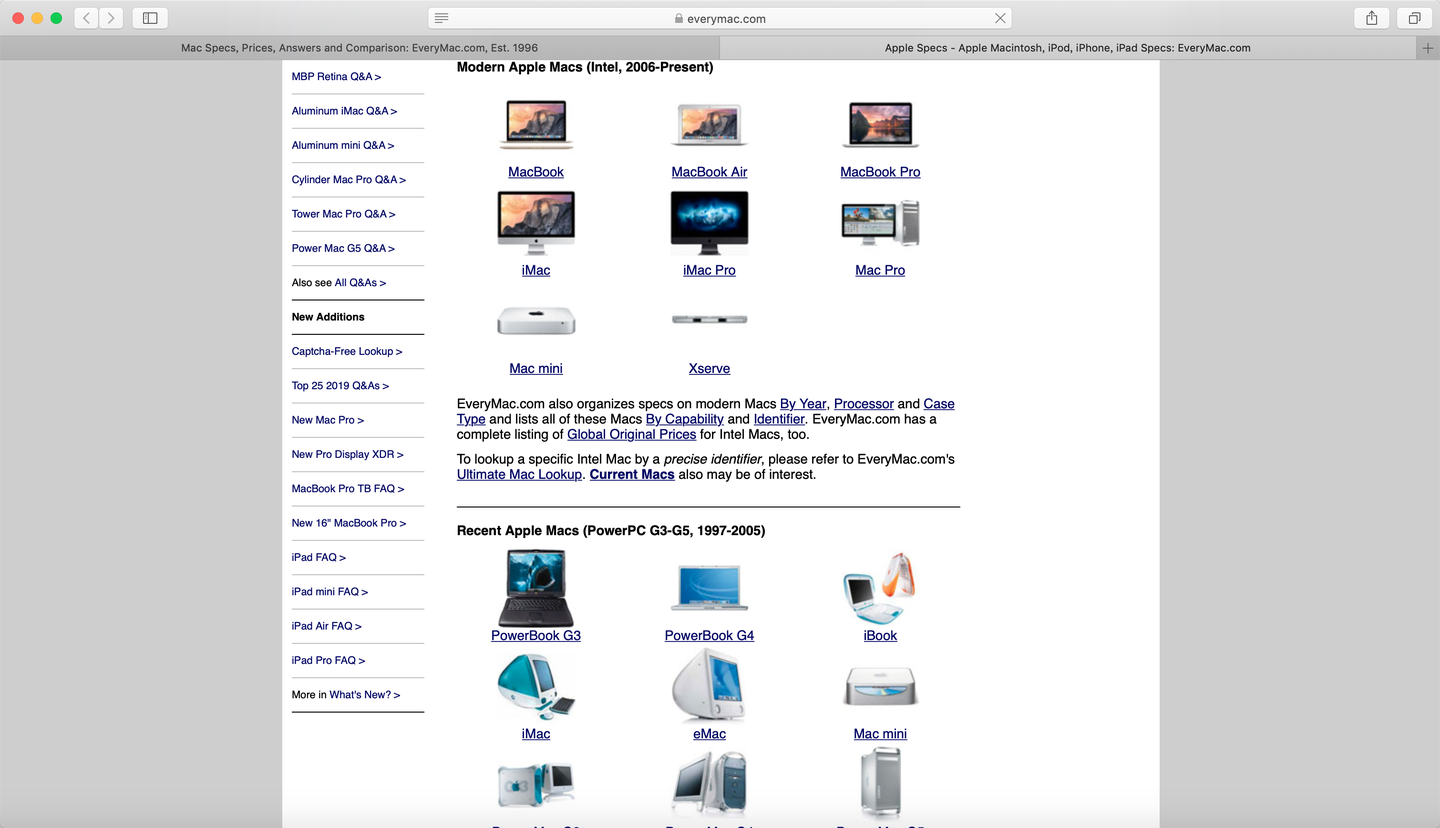This screenshot has height=828, width=1440.
Task: Click the everymac.com address field
Action: tap(720, 18)
